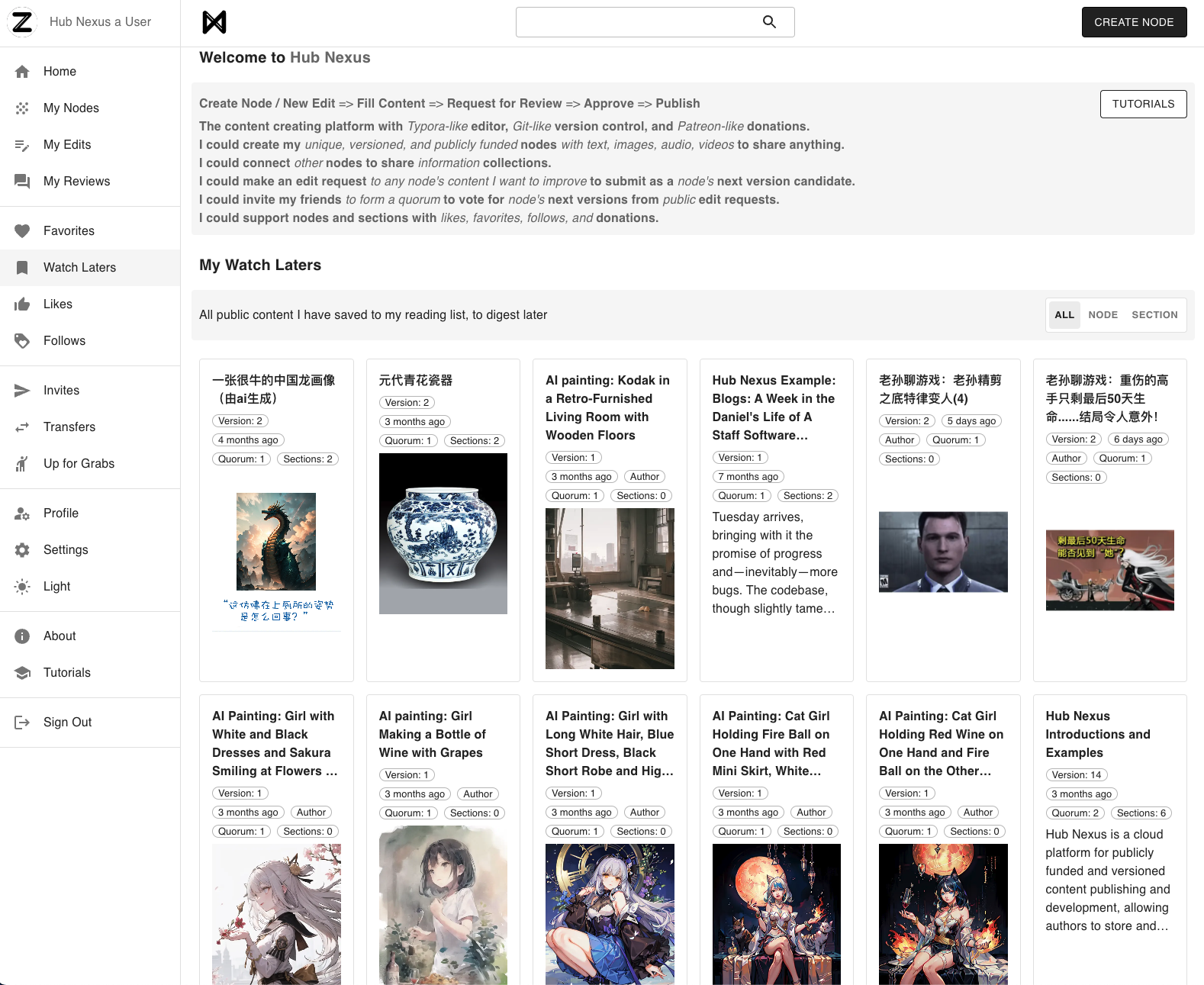Click the Settings gear icon
1204x985 pixels.
[x=22, y=550]
